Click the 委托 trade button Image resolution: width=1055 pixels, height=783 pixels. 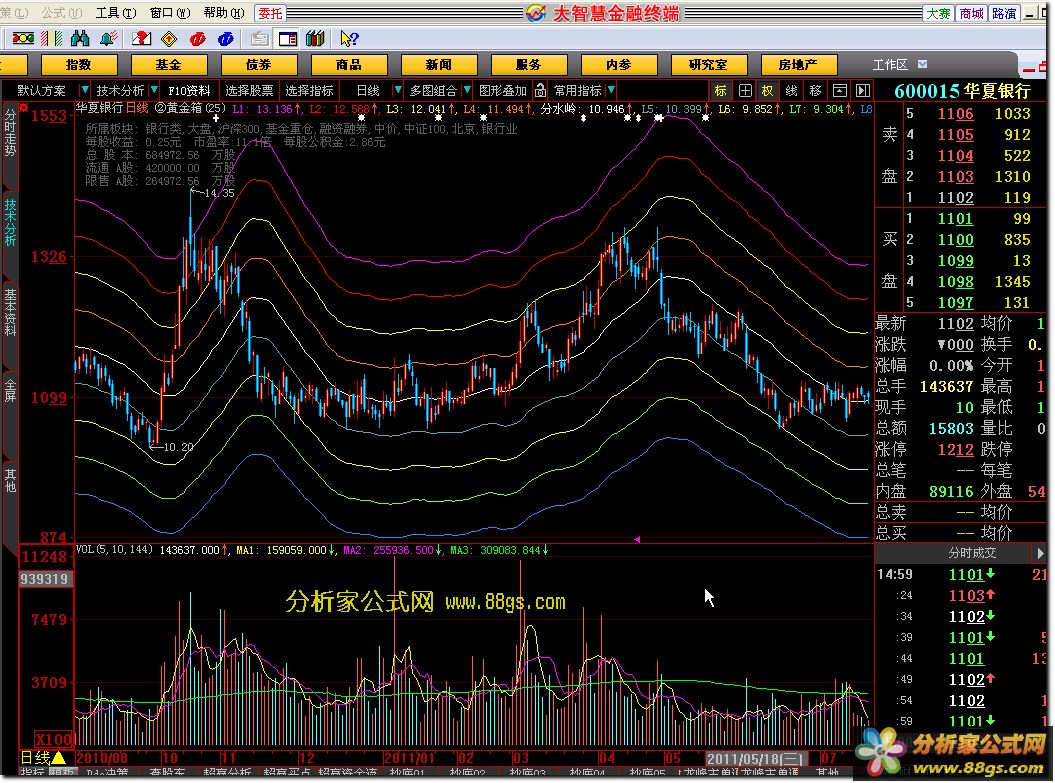point(270,13)
